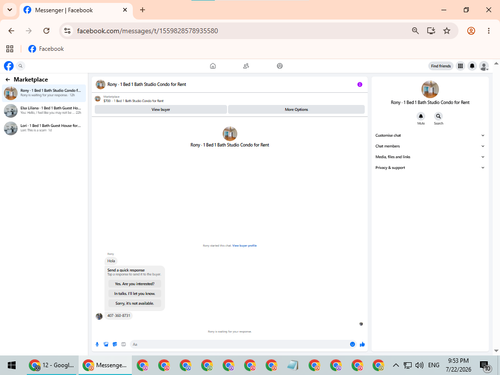The width and height of the screenshot is (500, 375).
Task: Click the facebook.com address bar URL
Action: click(x=147, y=31)
